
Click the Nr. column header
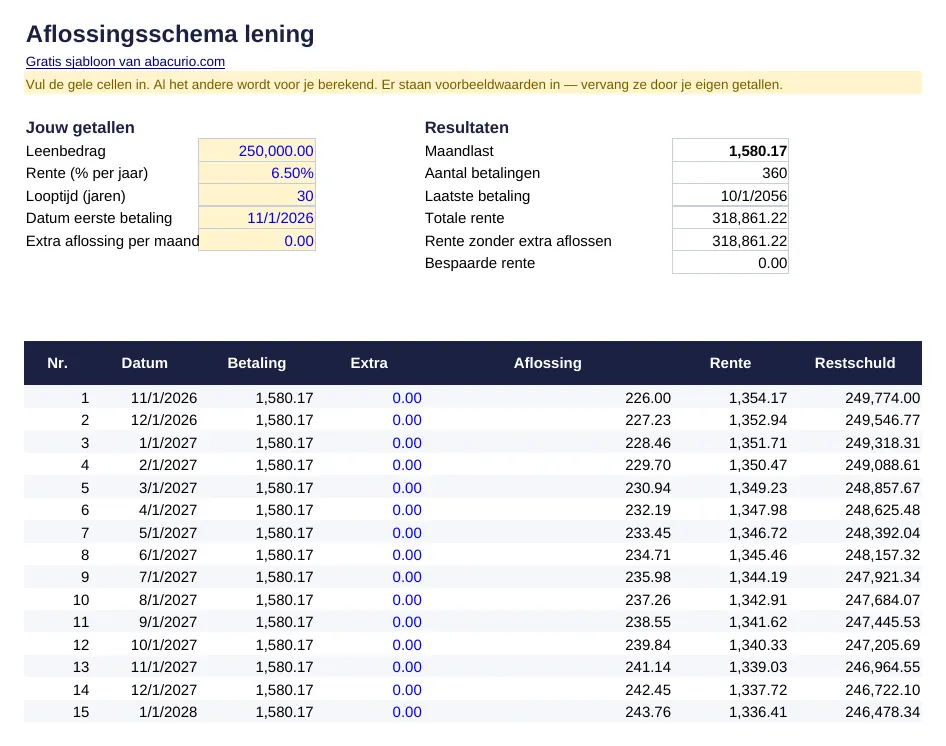coord(57,363)
